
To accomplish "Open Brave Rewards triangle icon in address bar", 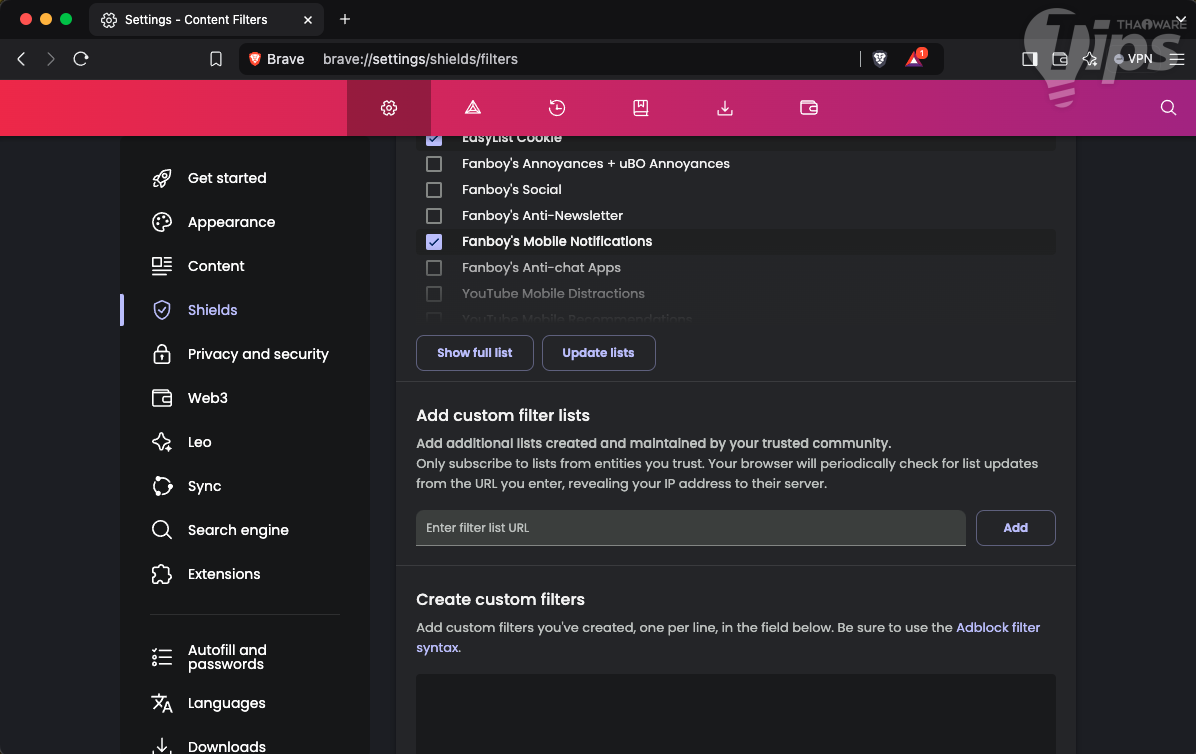I will [914, 59].
